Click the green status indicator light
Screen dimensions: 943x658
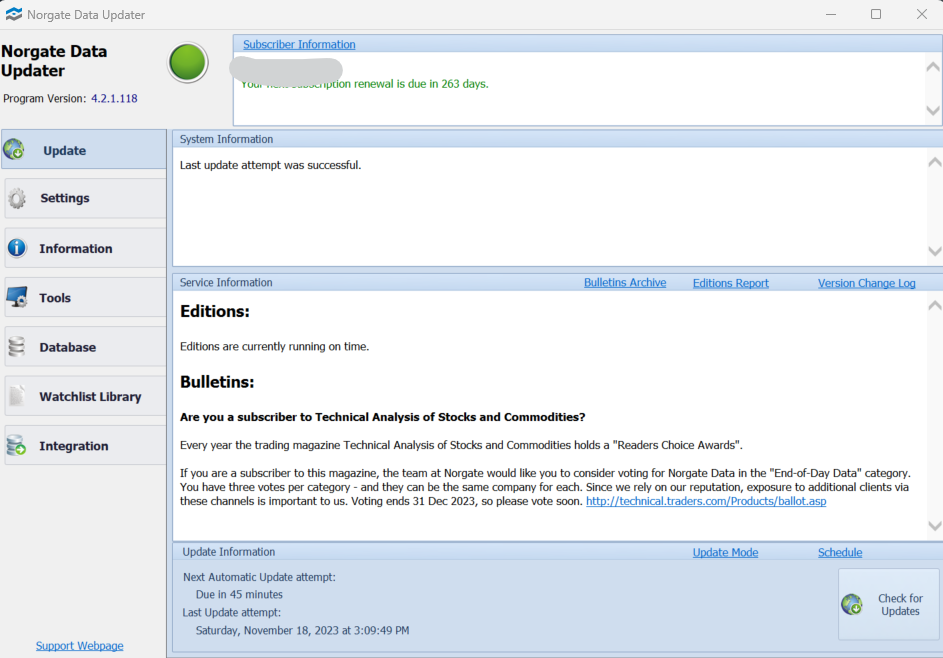pos(188,63)
